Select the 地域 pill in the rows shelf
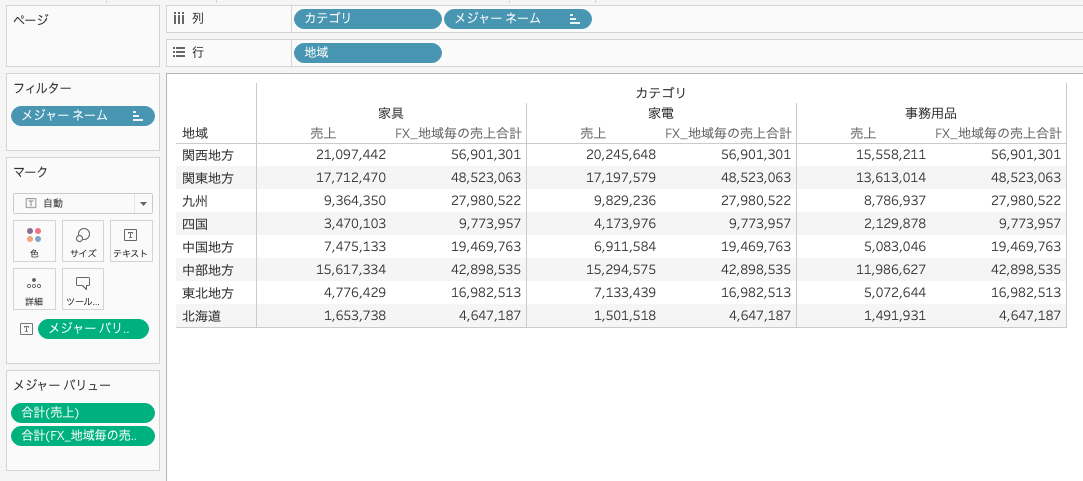Image resolution: width=1083 pixels, height=481 pixels. click(367, 53)
